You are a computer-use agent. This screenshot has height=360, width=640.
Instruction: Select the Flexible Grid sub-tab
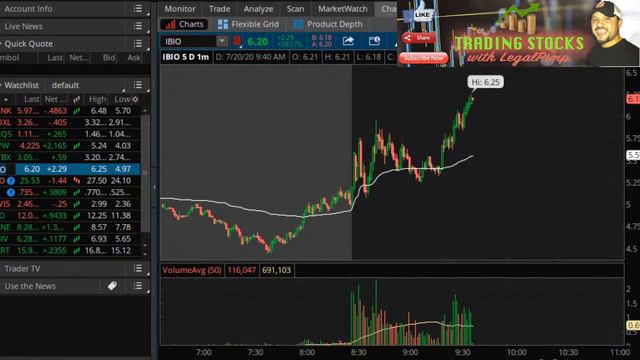click(249, 24)
